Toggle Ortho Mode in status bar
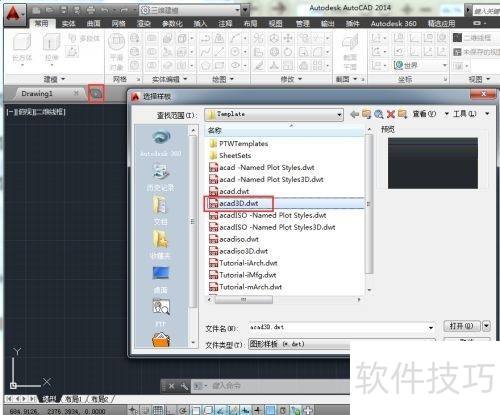 pyautogui.click(x=170, y=410)
